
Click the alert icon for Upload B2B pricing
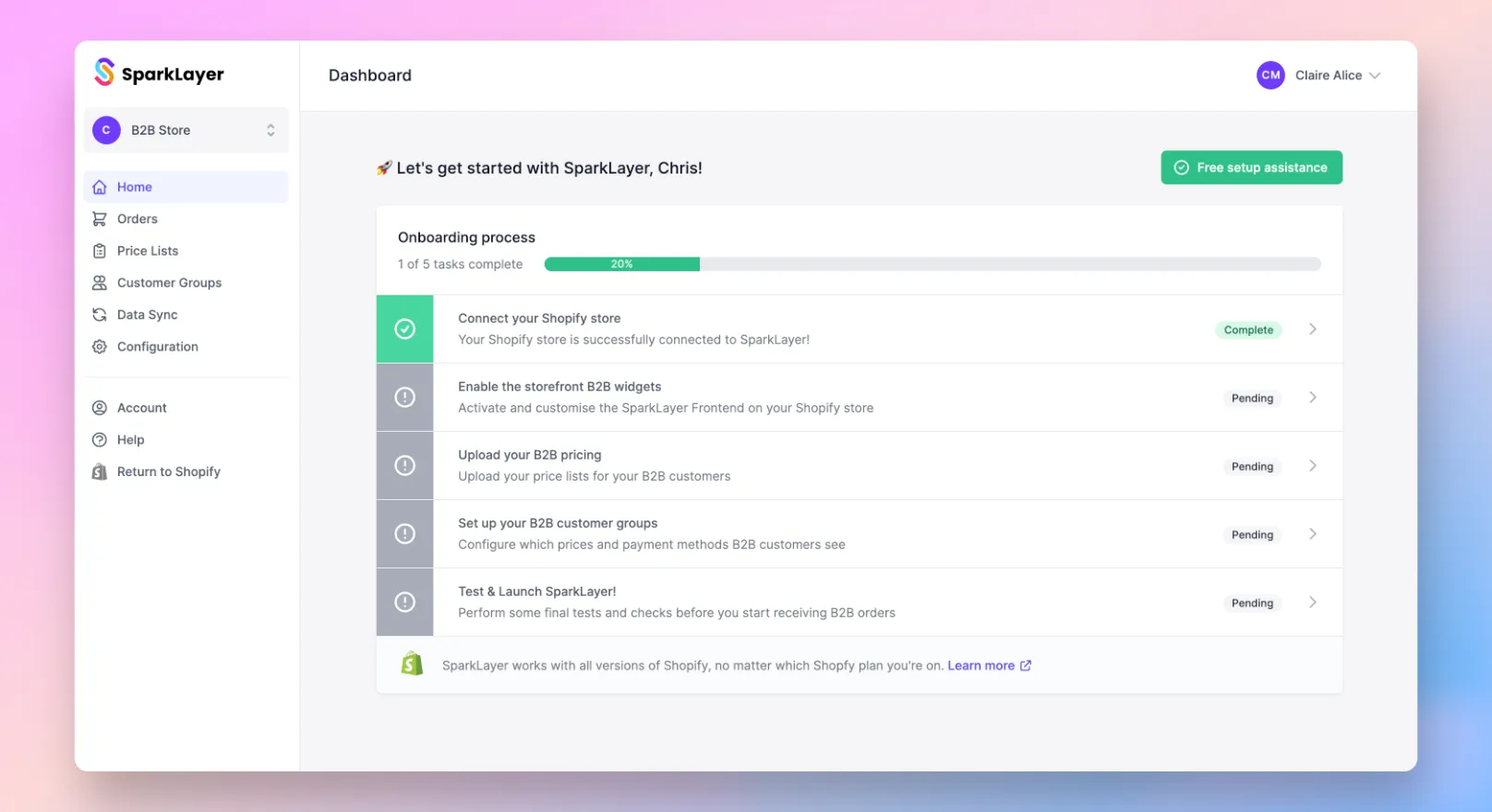[404, 465]
